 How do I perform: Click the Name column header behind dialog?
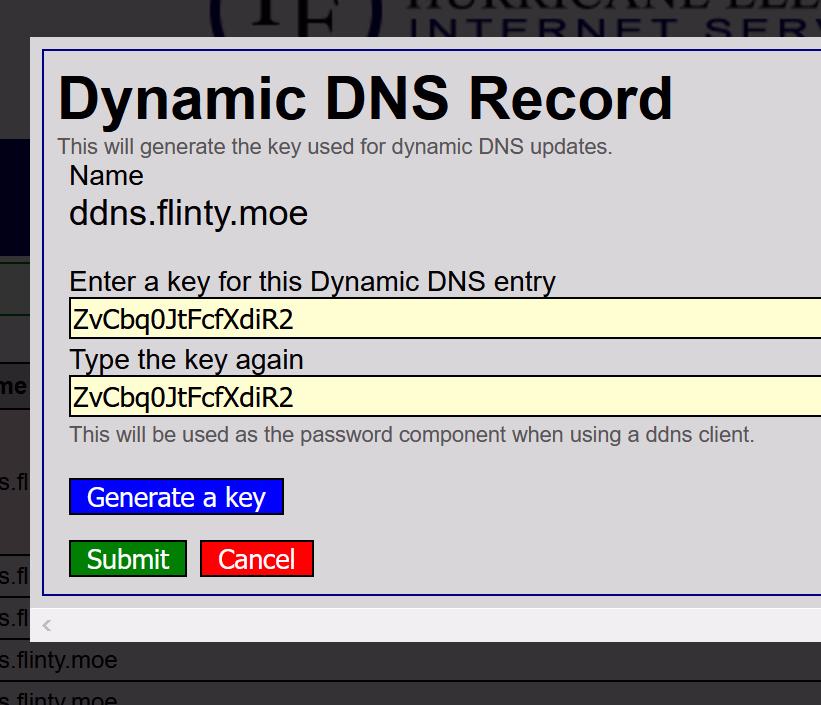(x=14, y=387)
